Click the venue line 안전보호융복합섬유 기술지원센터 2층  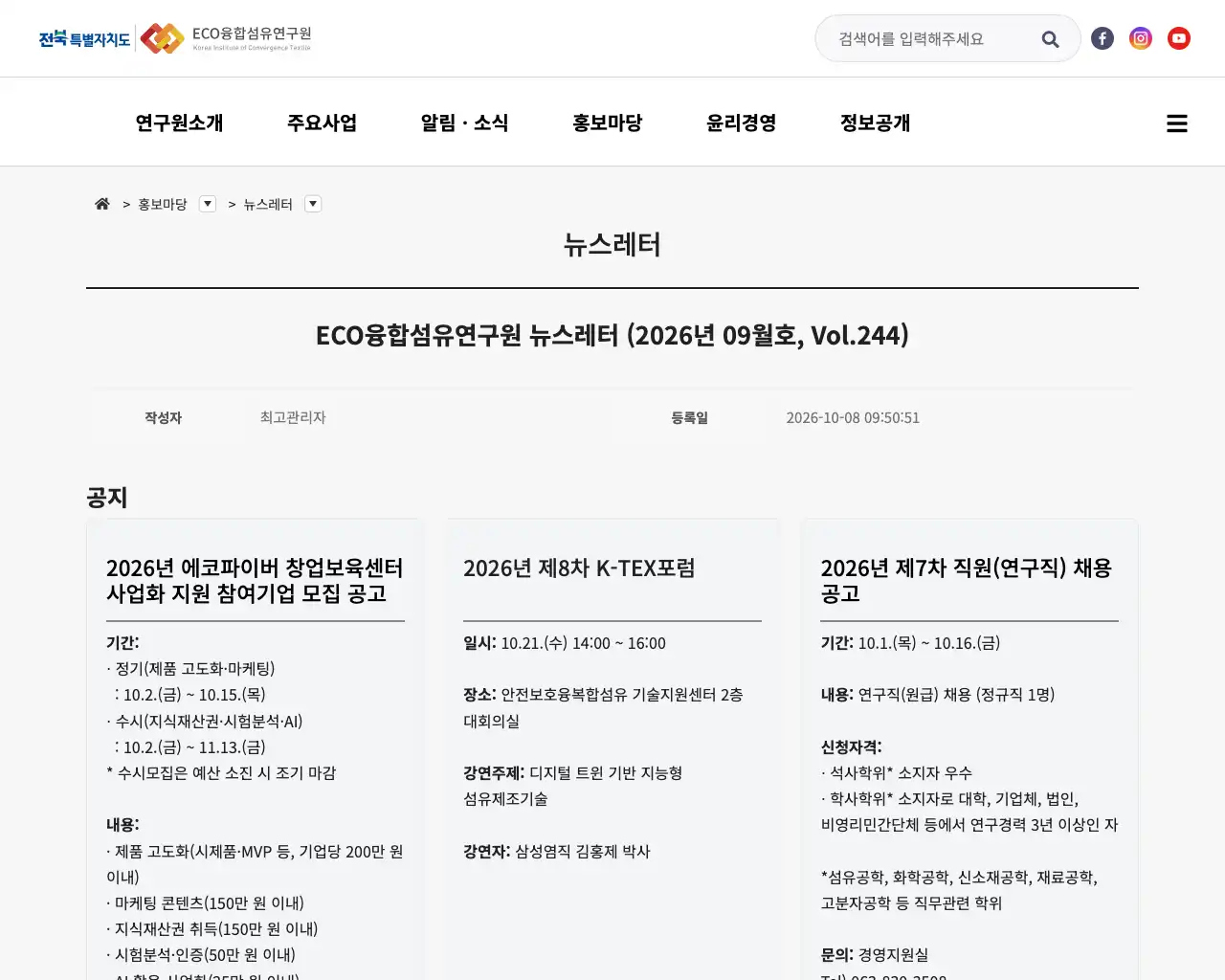622,695
